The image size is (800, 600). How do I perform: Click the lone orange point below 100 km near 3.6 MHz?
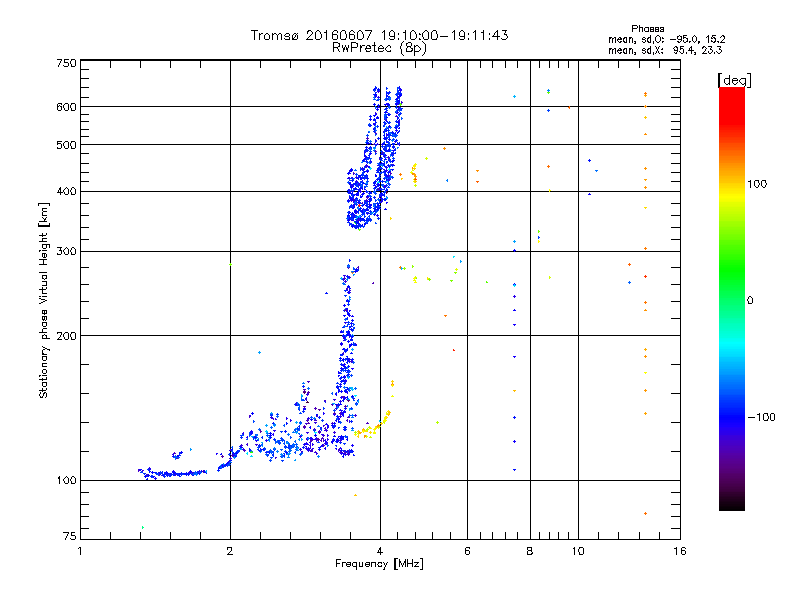(x=356, y=495)
